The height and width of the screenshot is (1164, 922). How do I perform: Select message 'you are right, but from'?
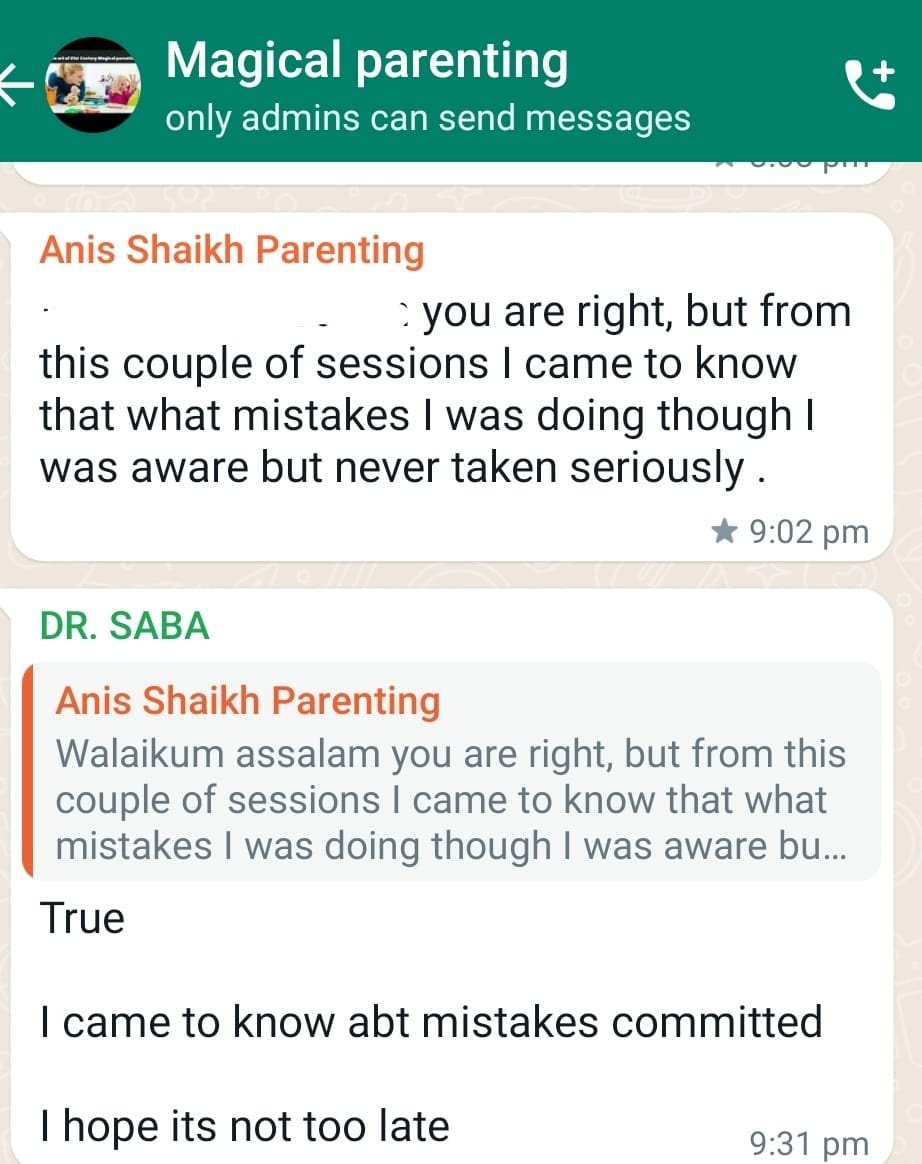637,311
